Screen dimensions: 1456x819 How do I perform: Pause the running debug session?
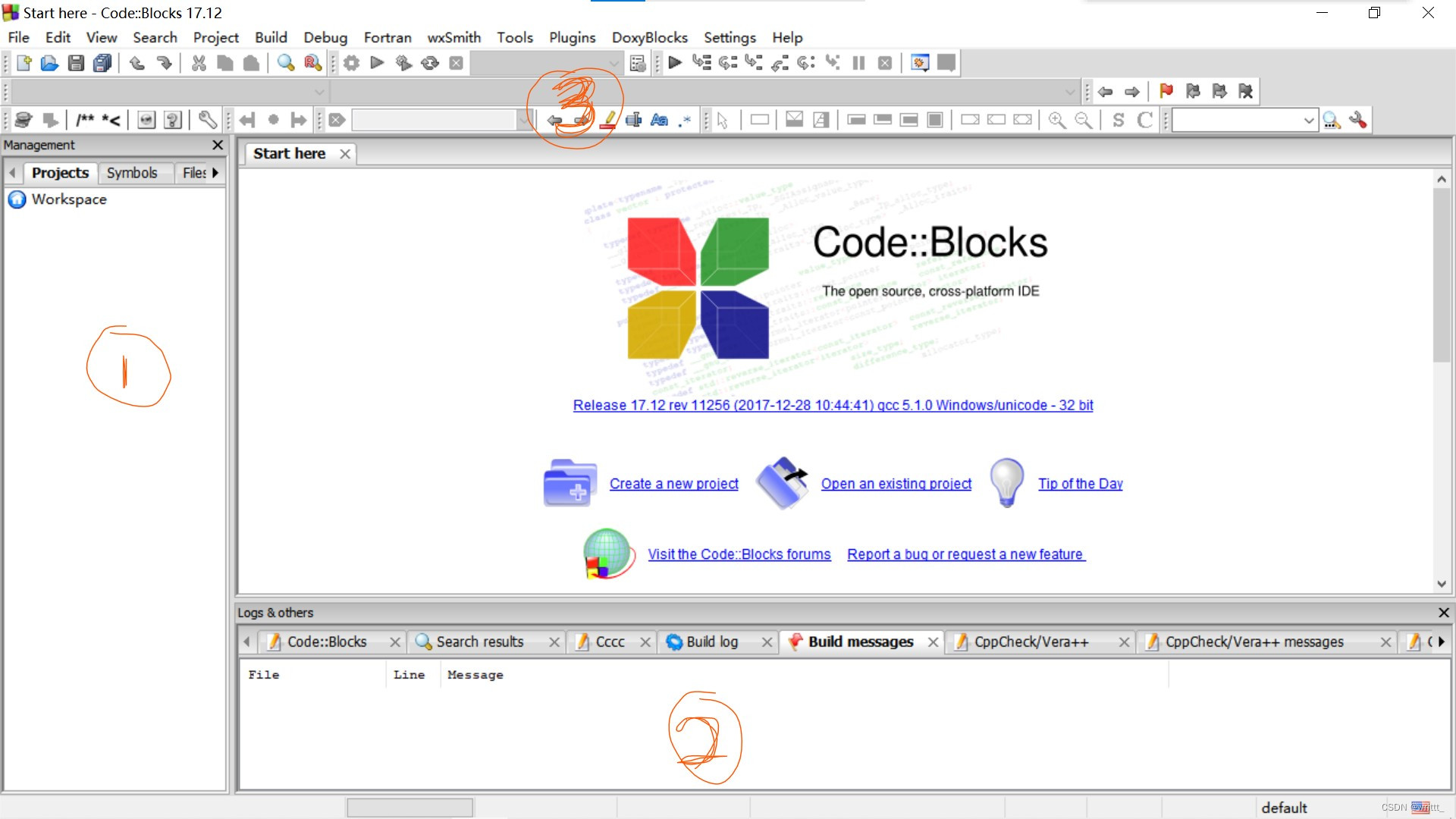coord(858,63)
